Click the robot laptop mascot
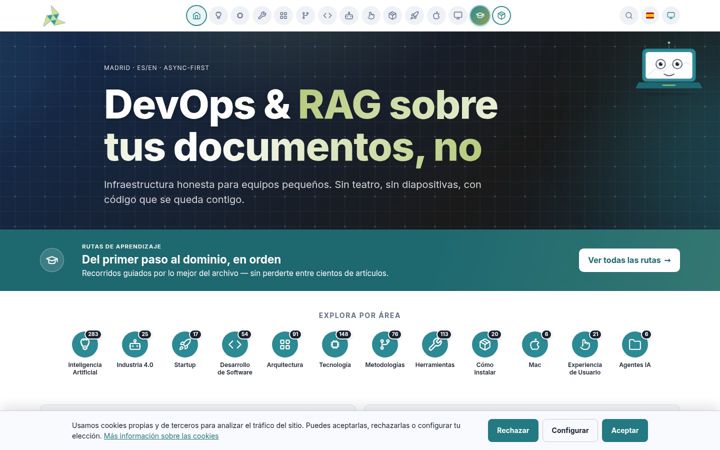 coord(669,66)
